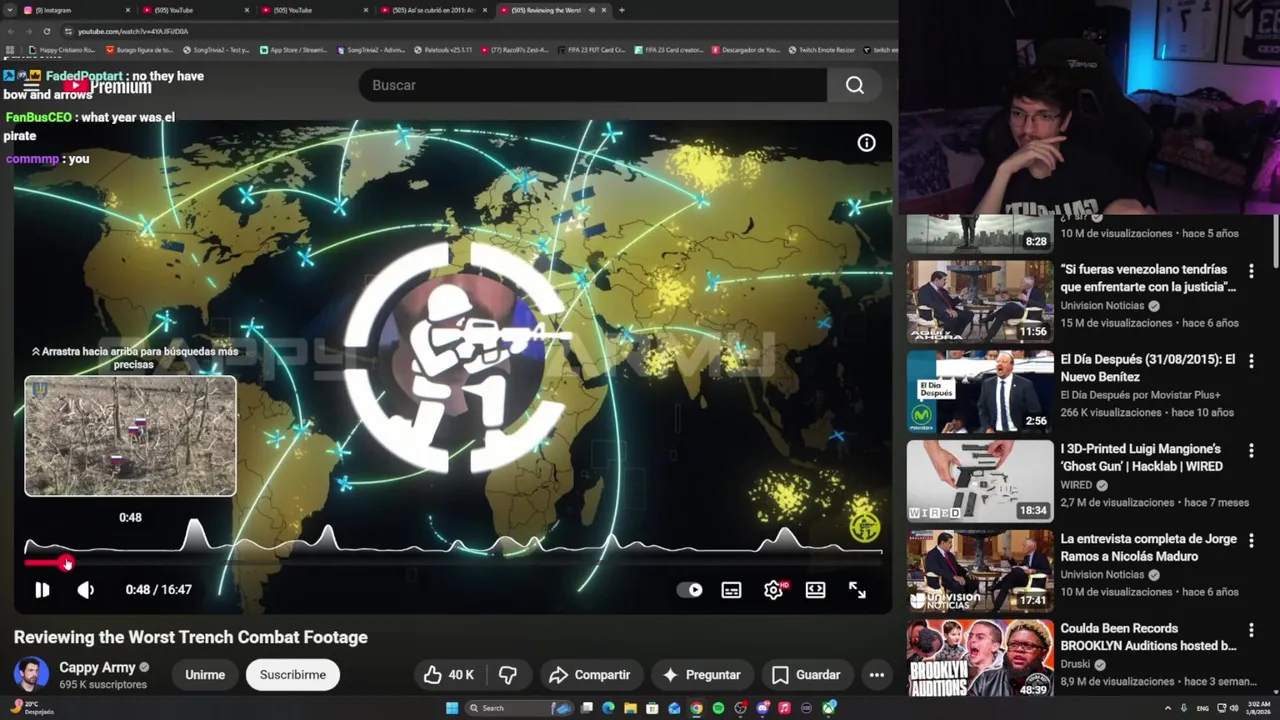Open the tab search dropdown arrow
Viewport: 1280px width, 720px height.
tap(9, 10)
